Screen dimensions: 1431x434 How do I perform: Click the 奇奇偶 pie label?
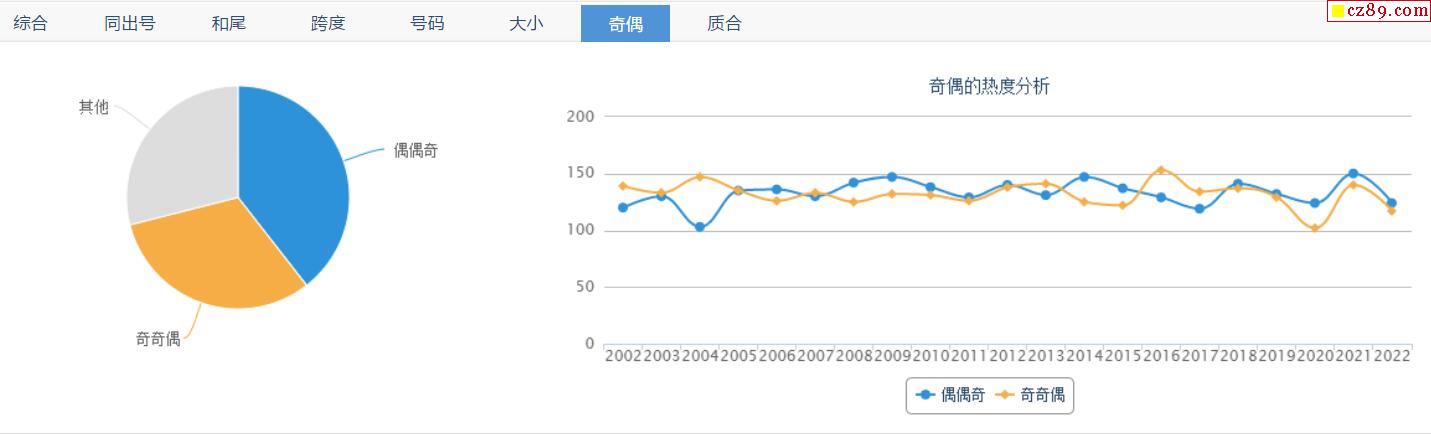tap(158, 339)
